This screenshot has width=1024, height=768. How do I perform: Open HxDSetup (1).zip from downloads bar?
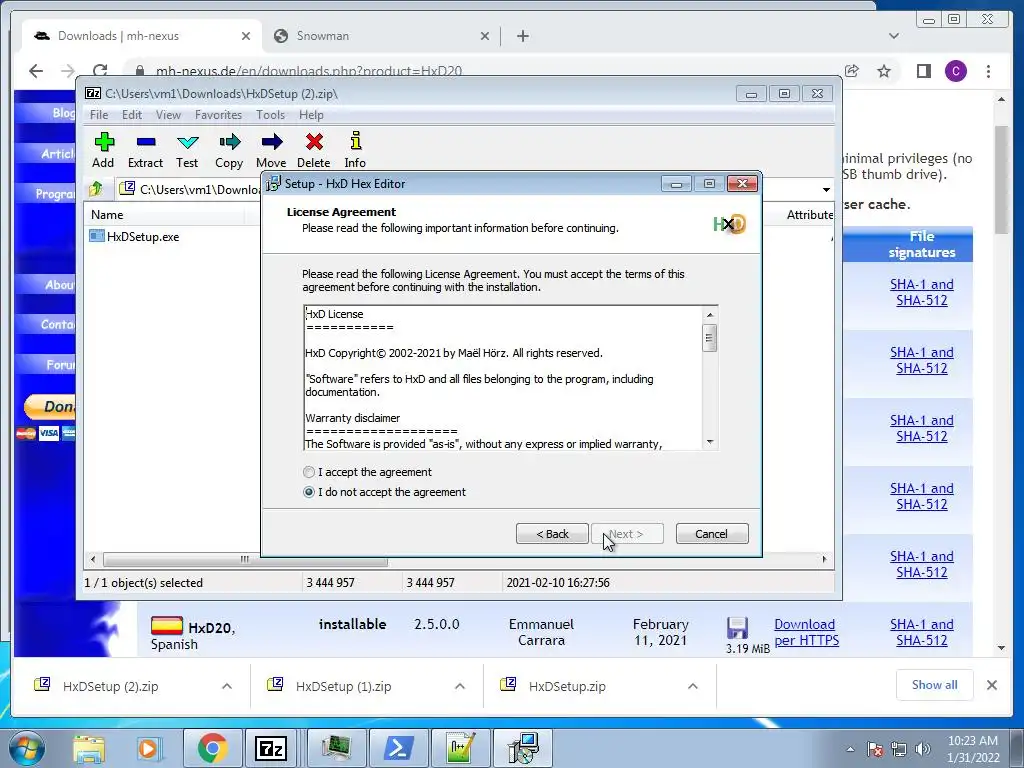point(343,686)
